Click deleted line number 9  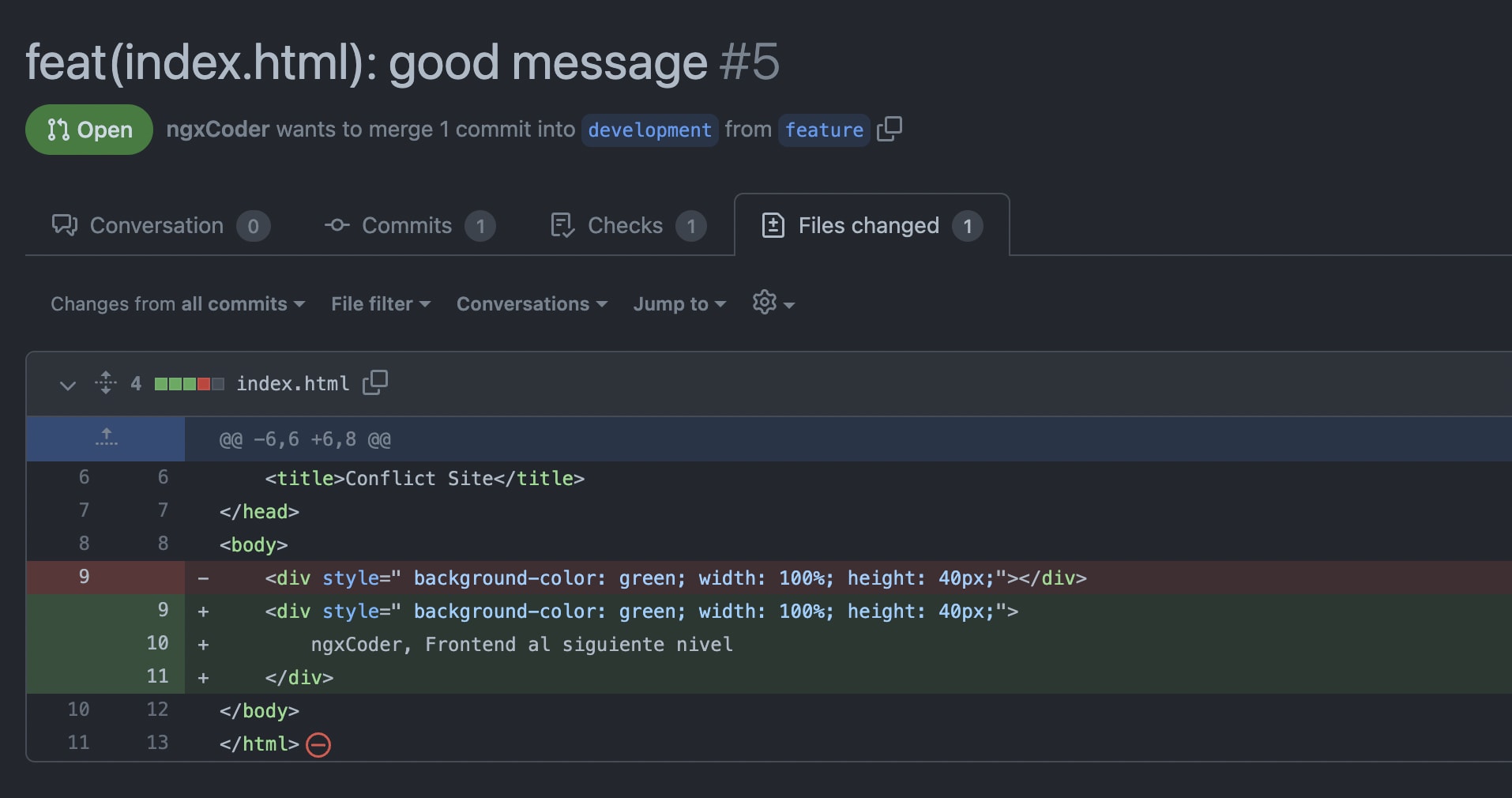[x=84, y=577]
